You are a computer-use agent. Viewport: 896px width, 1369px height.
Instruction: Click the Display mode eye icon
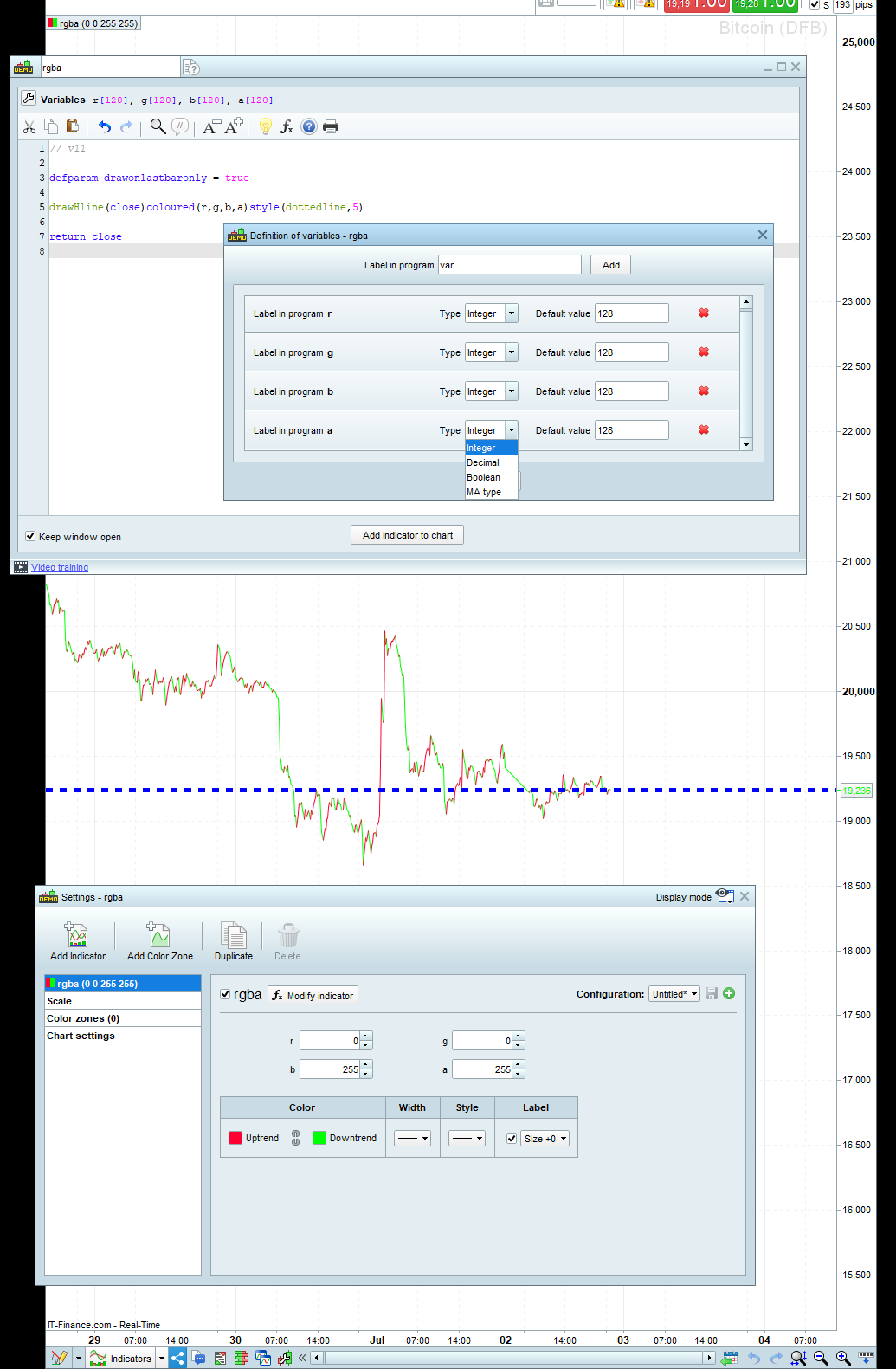point(725,896)
